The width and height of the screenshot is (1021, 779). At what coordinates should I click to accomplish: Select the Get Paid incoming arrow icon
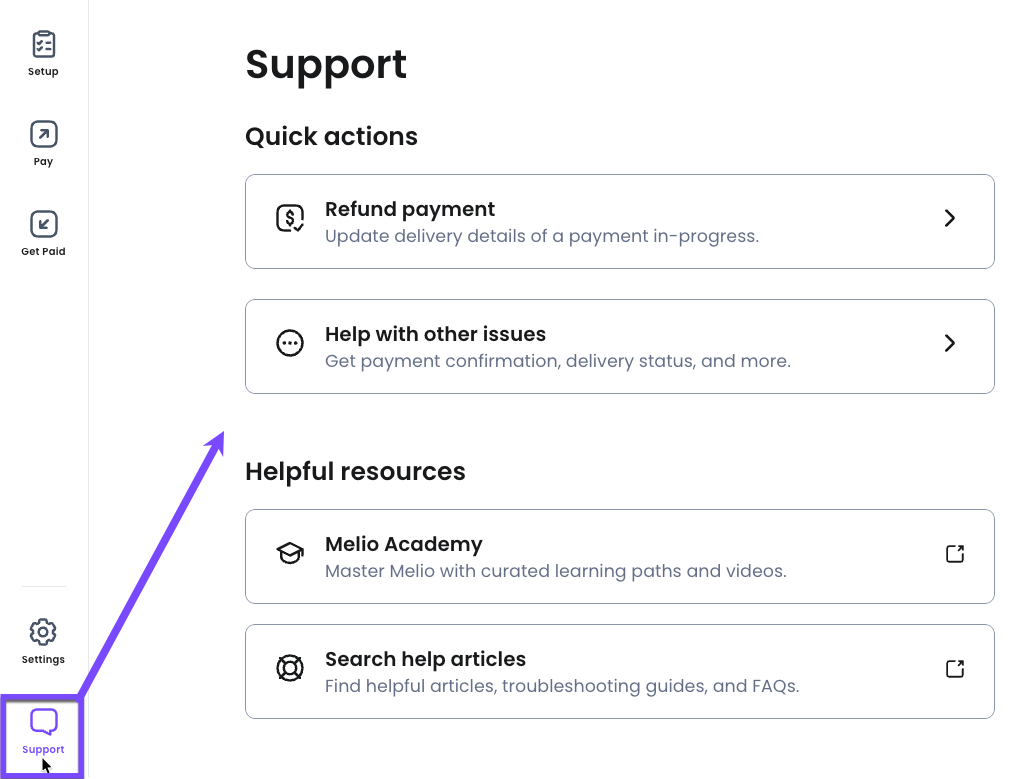tap(43, 224)
